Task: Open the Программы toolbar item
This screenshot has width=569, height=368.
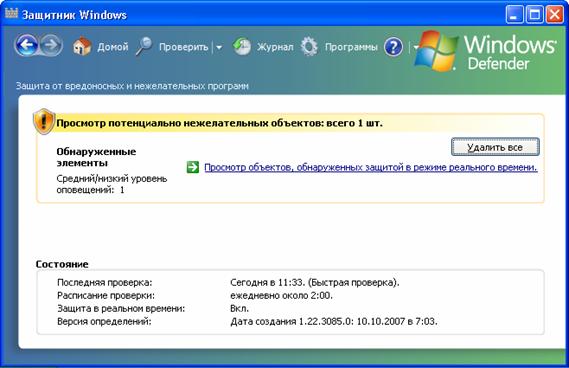Action: 351,47
